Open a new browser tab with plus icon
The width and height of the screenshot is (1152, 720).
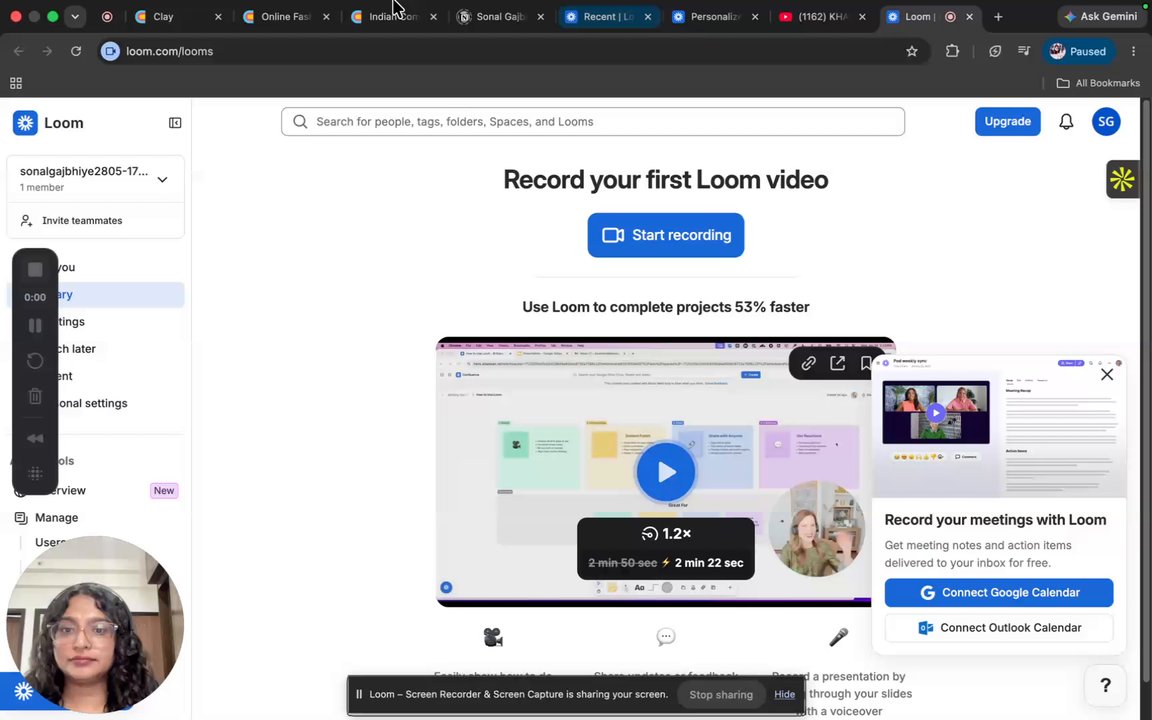click(998, 16)
